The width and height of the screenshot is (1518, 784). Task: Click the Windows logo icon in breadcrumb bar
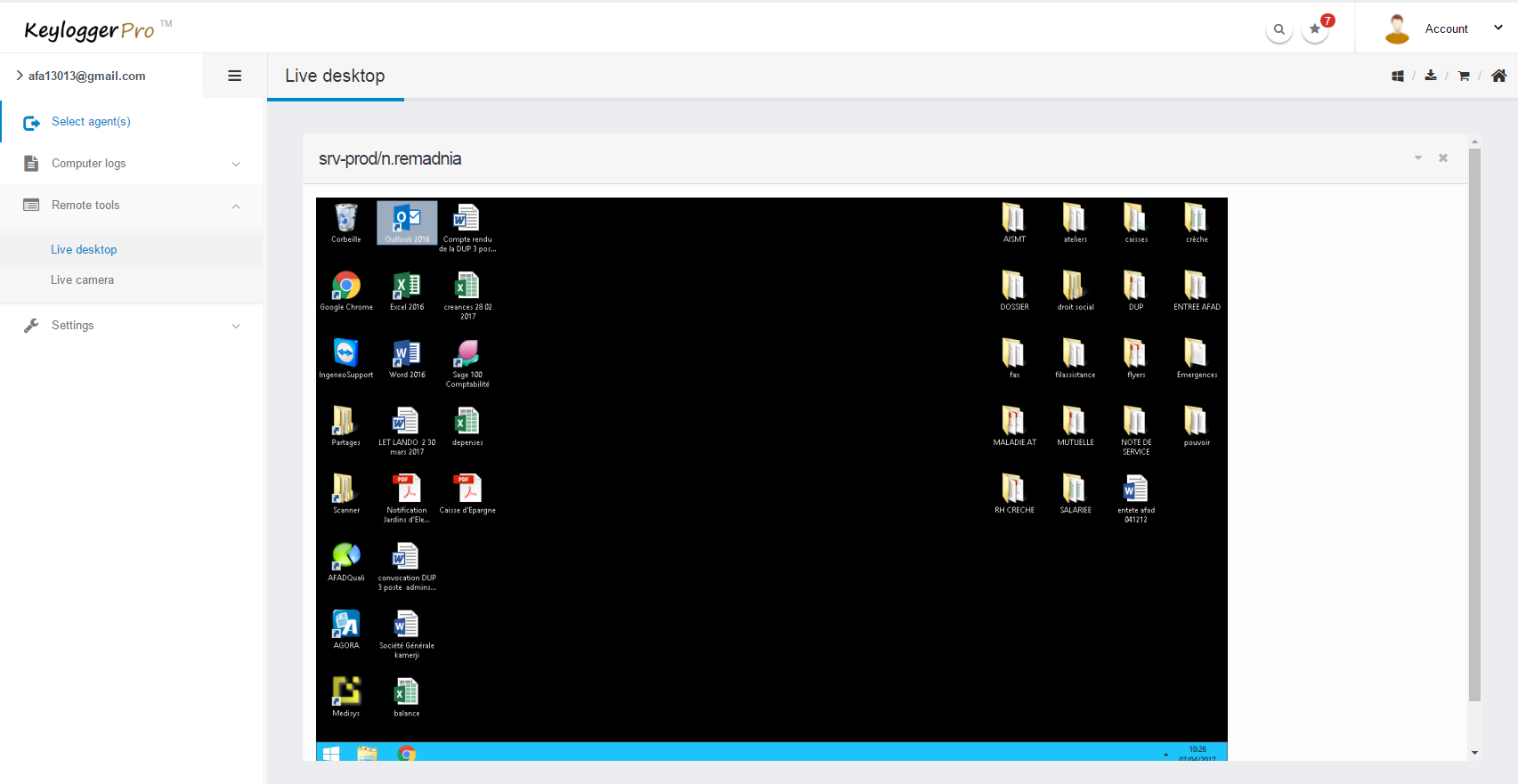pos(1398,77)
